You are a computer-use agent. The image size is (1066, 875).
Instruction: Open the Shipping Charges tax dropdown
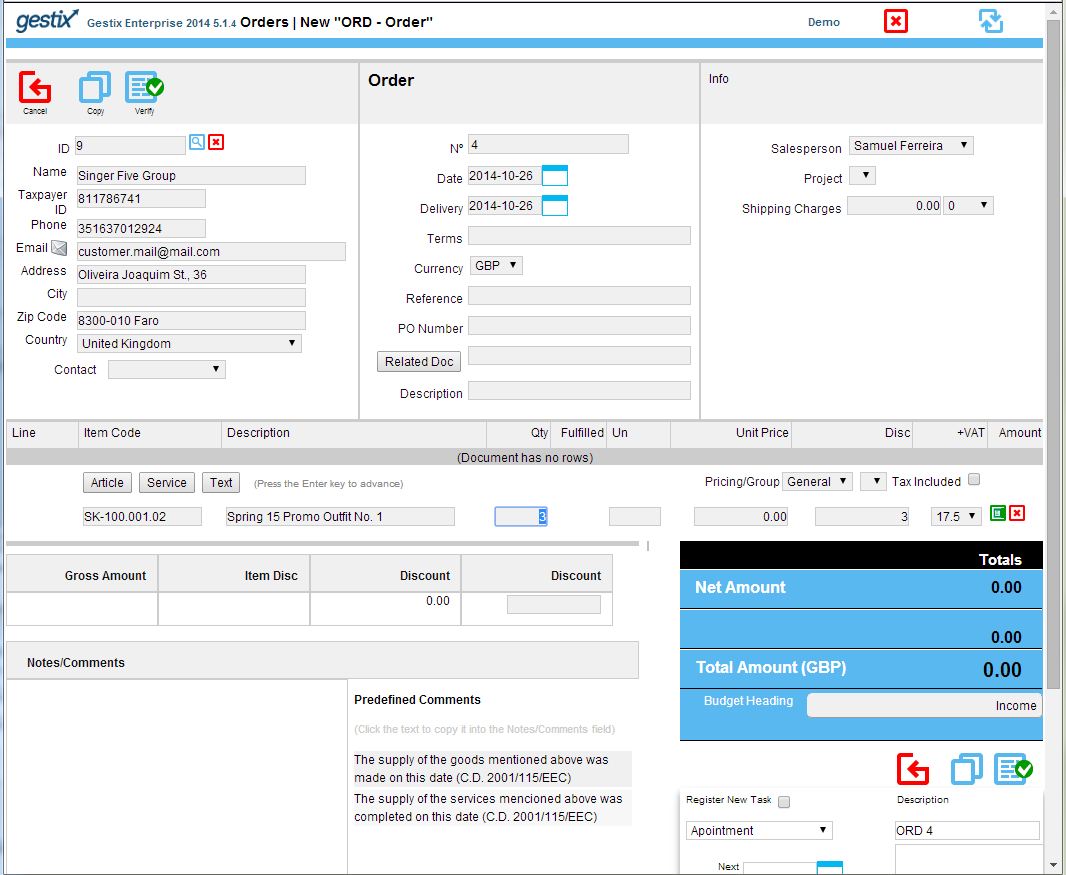click(968, 205)
